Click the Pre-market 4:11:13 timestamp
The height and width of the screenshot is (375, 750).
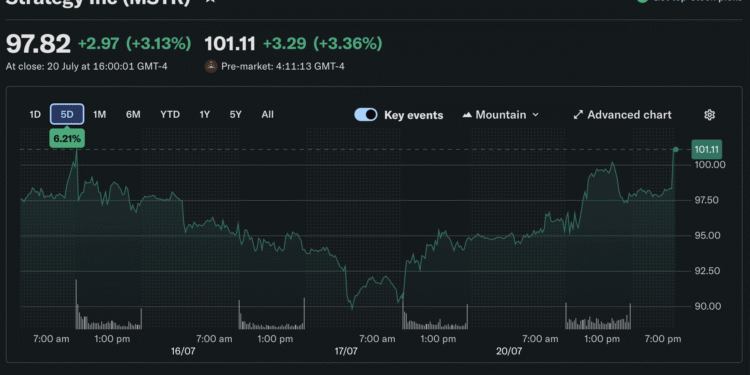[x=283, y=66]
